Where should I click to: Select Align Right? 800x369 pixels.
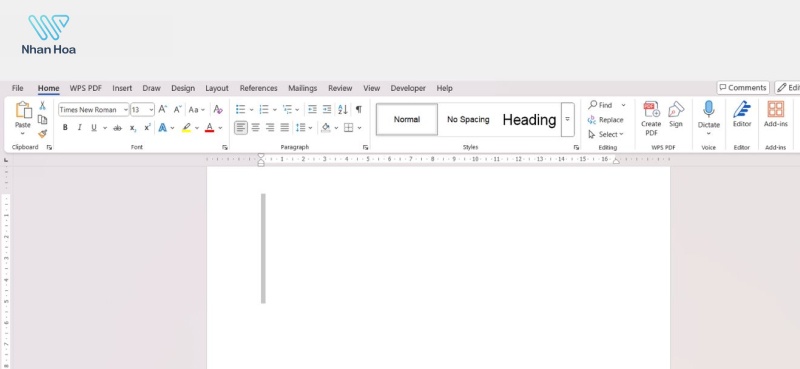[270, 128]
